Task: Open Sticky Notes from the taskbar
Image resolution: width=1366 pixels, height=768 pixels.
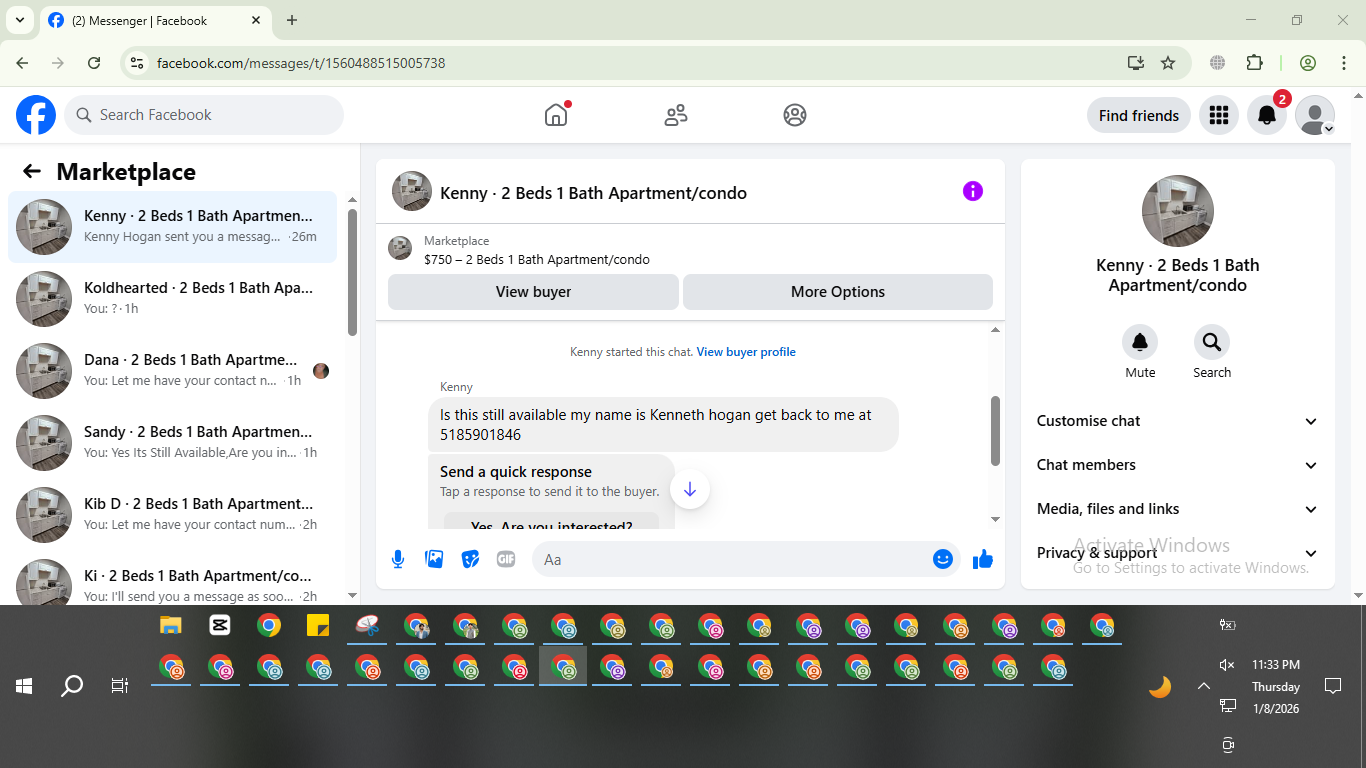Action: click(318, 626)
